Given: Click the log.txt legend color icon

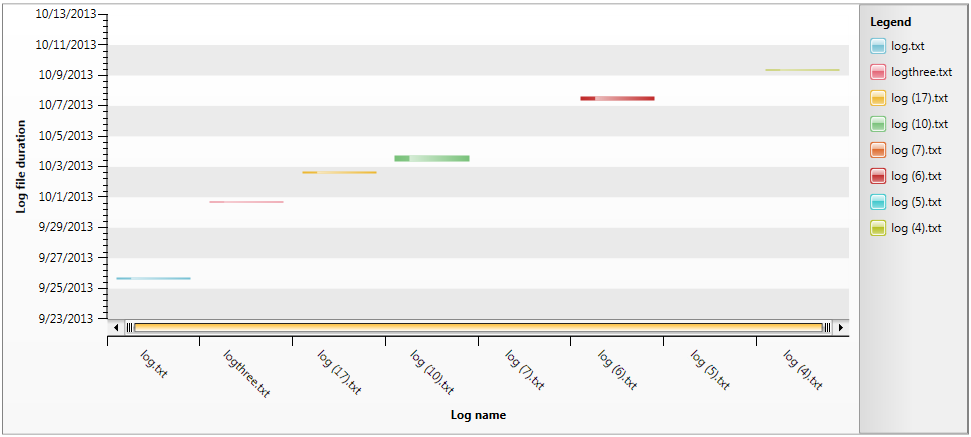Looking at the screenshot, I should [x=877, y=46].
